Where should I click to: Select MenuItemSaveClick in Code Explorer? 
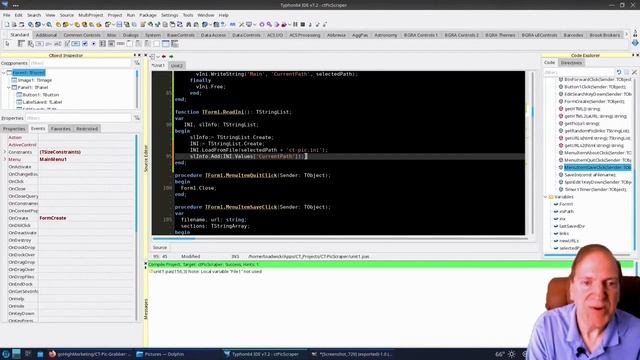[x=598, y=167]
